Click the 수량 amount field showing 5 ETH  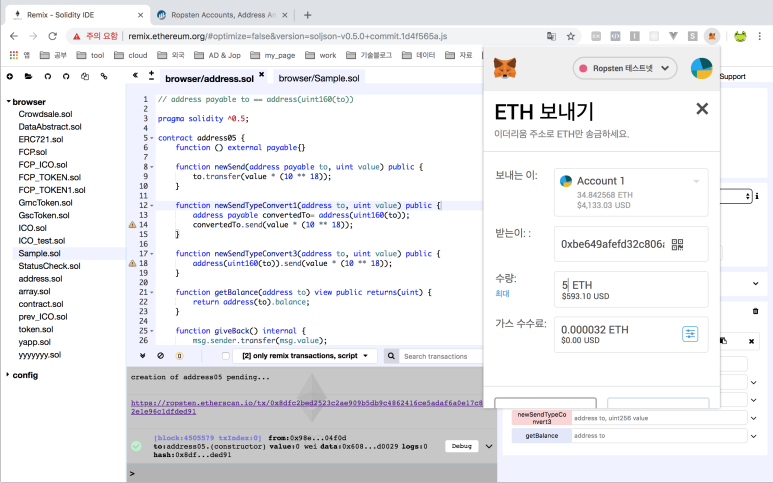631,289
